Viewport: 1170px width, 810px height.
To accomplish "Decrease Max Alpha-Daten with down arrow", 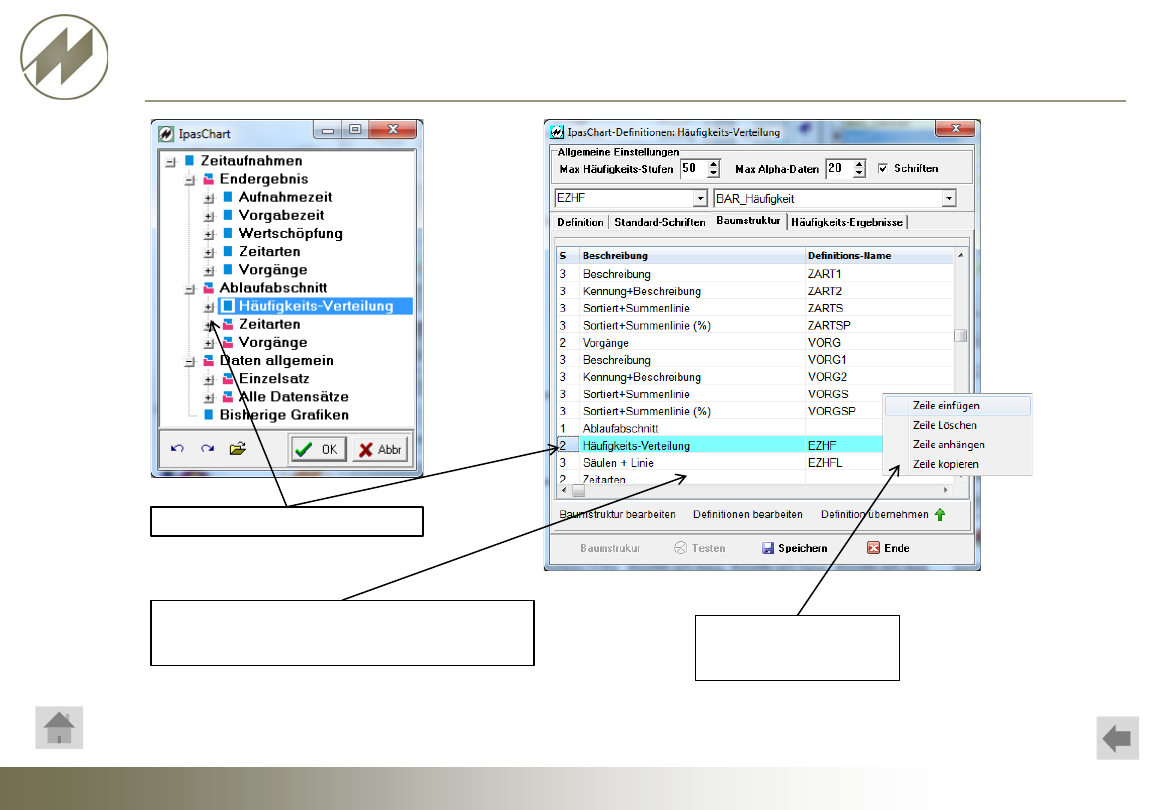I will point(859,173).
